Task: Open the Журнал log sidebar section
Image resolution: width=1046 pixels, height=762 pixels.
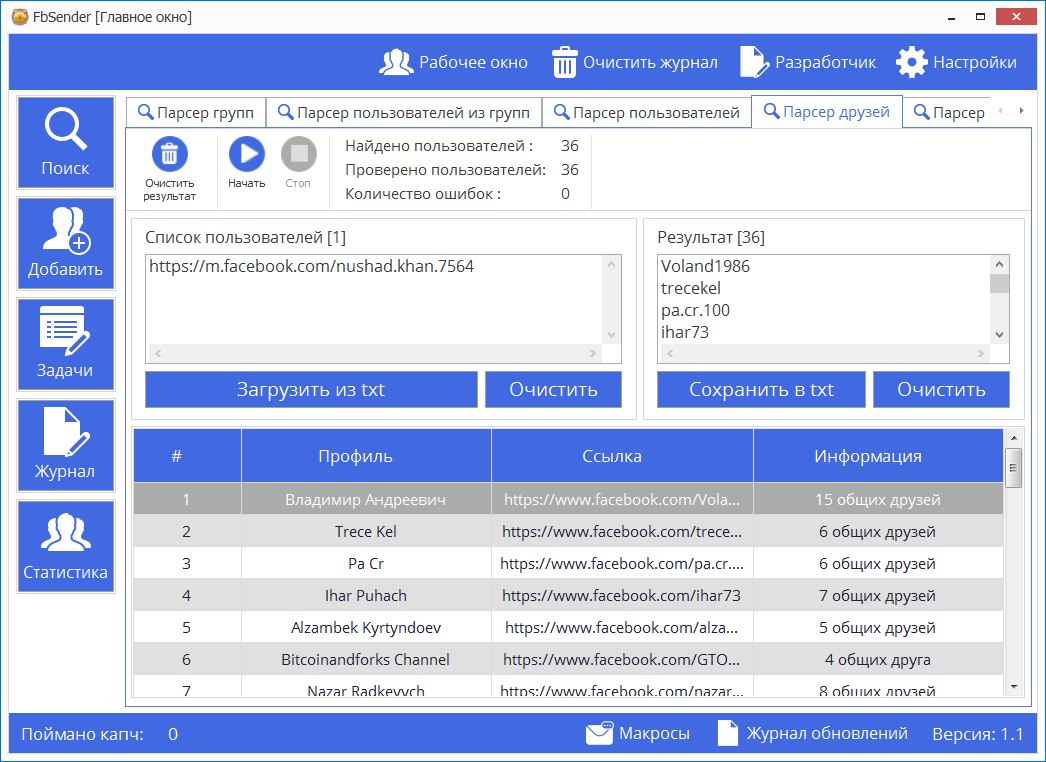Action: (x=65, y=445)
